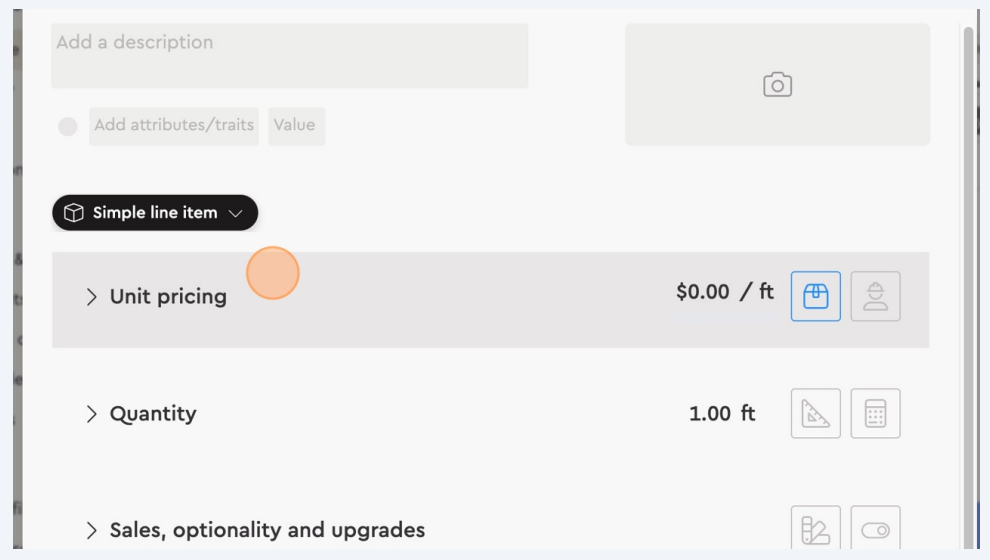Expand the Sales, optionality and upgrades chevron
Screen dimensions: 990x560
pyautogui.click(x=92, y=530)
